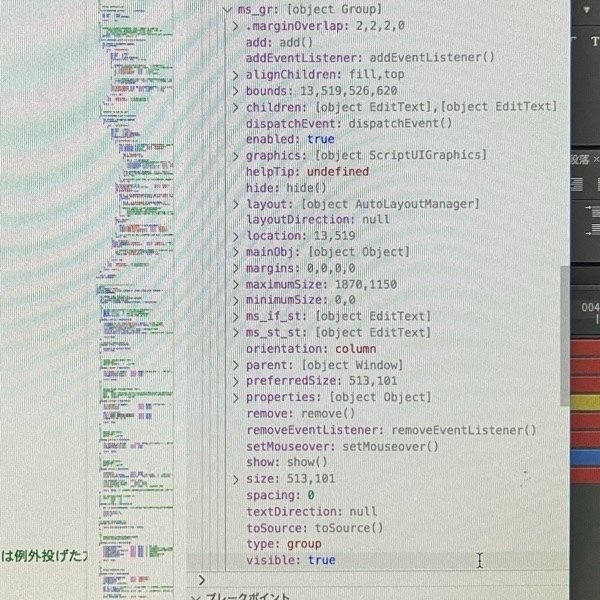Image resolution: width=600 pixels, height=600 pixels.
Task: Click the variables panel vertical scrollbar
Action: [565, 336]
